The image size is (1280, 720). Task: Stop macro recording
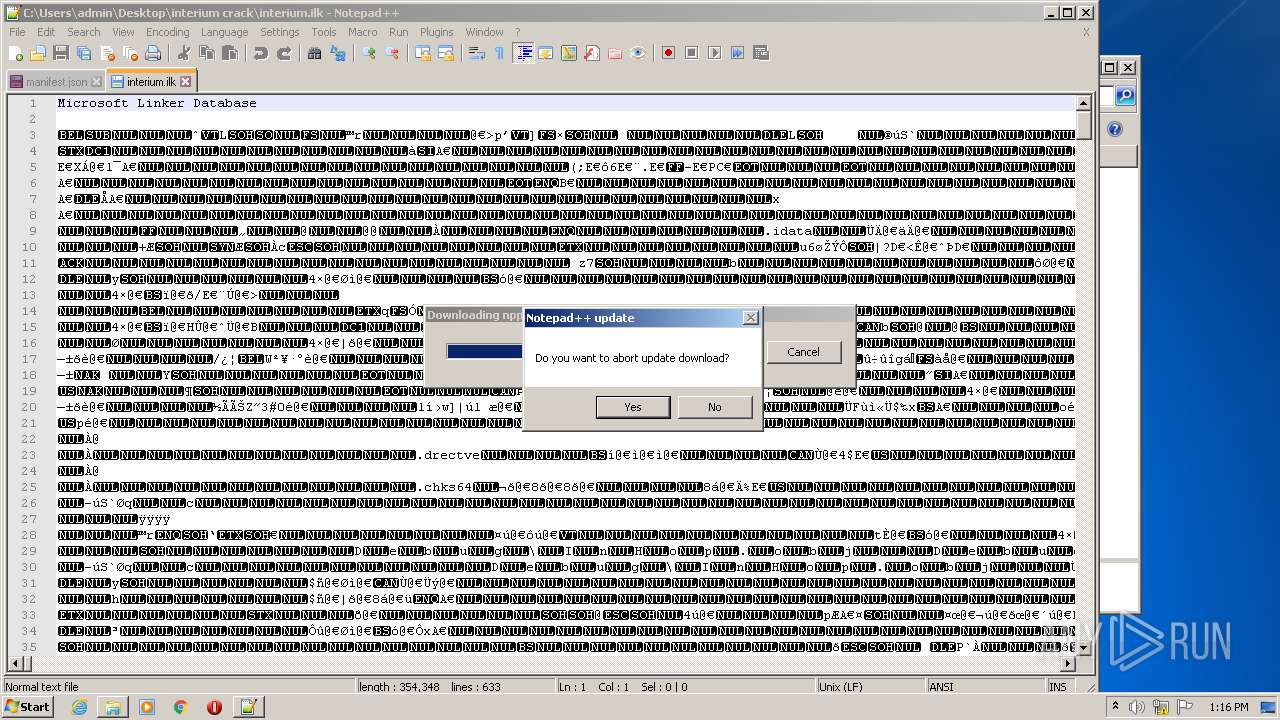691,53
